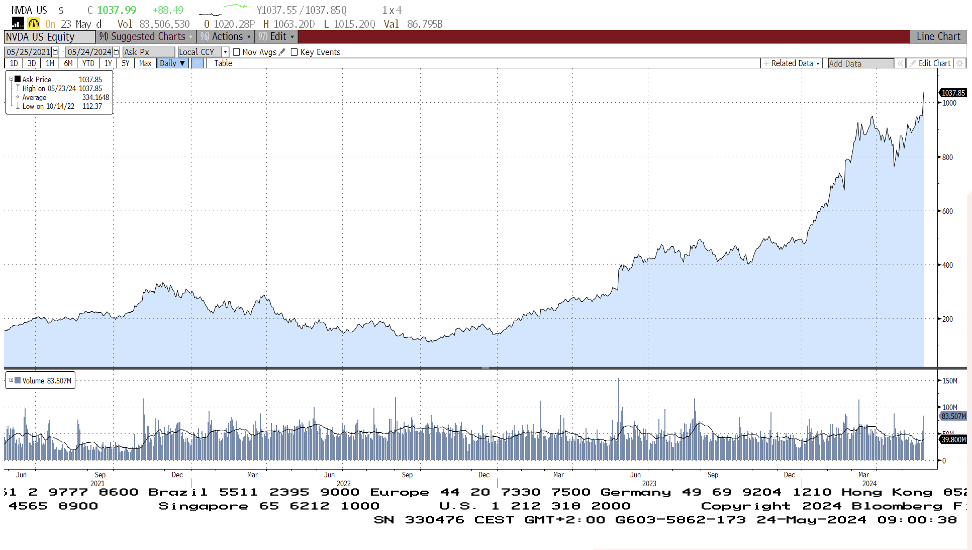
Task: Select the 1D range tab
Action: tap(14, 63)
